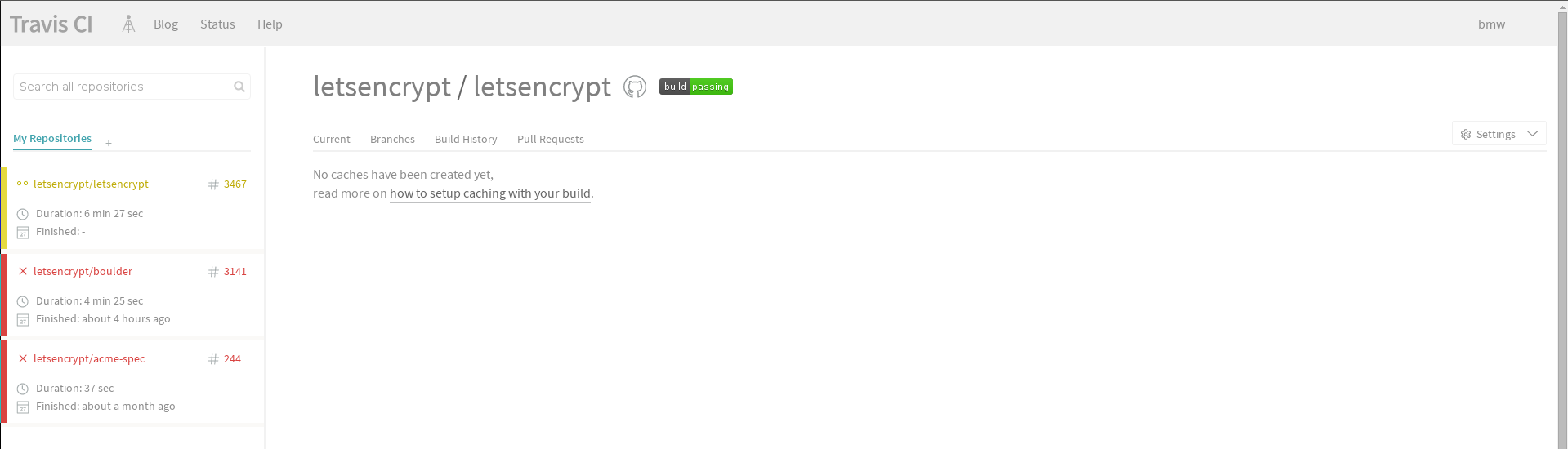The image size is (1568, 449).
Task: Expand the Settings dropdown chevron
Action: pos(1533,134)
